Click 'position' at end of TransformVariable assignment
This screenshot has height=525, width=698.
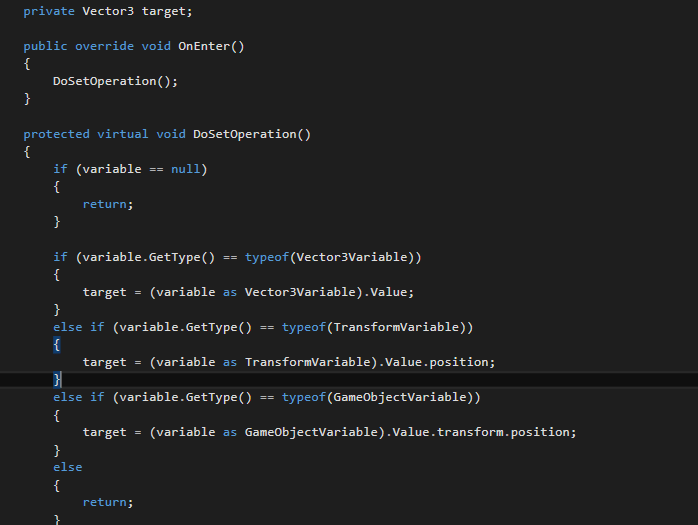pos(462,362)
